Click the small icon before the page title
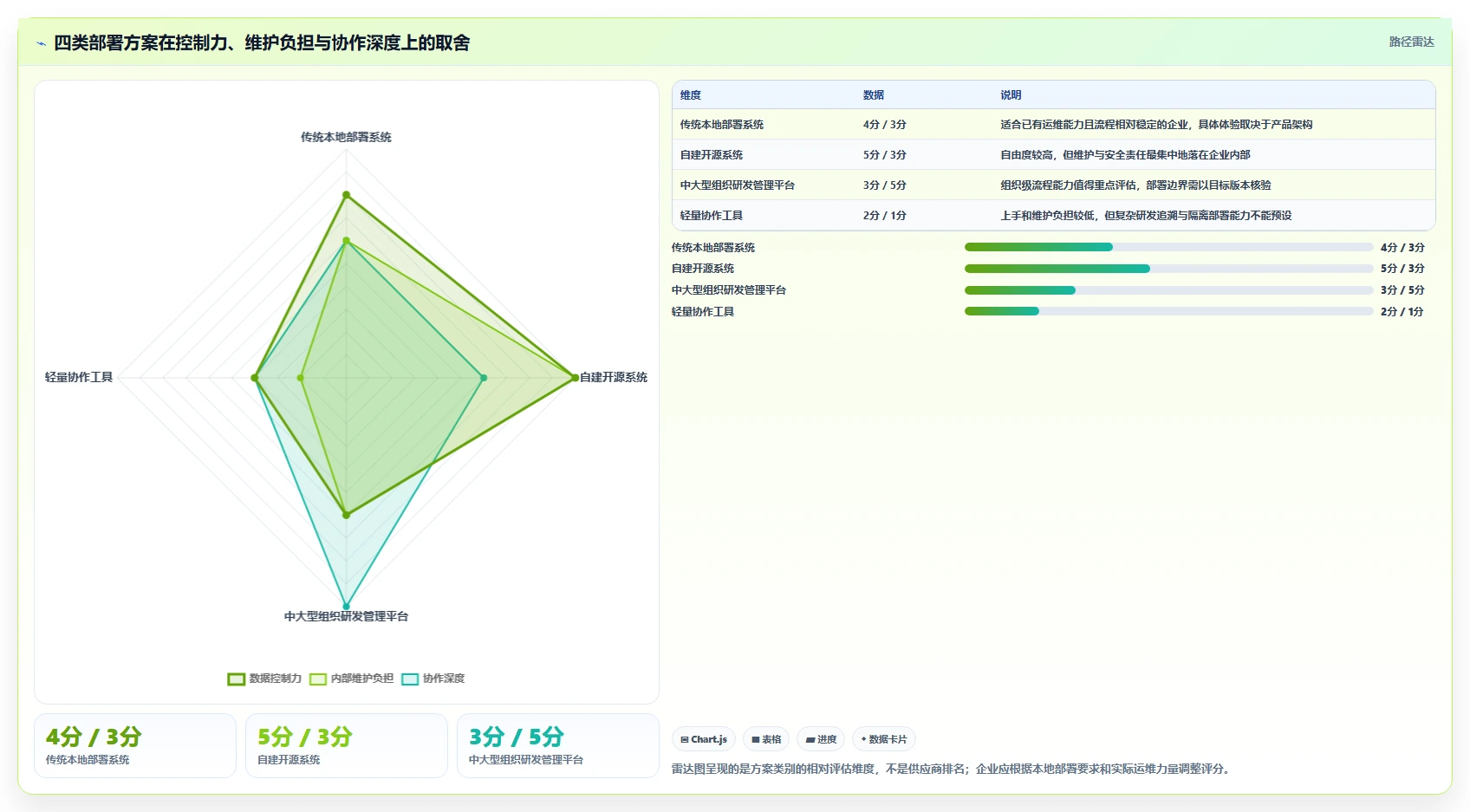Screen dimensions: 1470x812 41,43
